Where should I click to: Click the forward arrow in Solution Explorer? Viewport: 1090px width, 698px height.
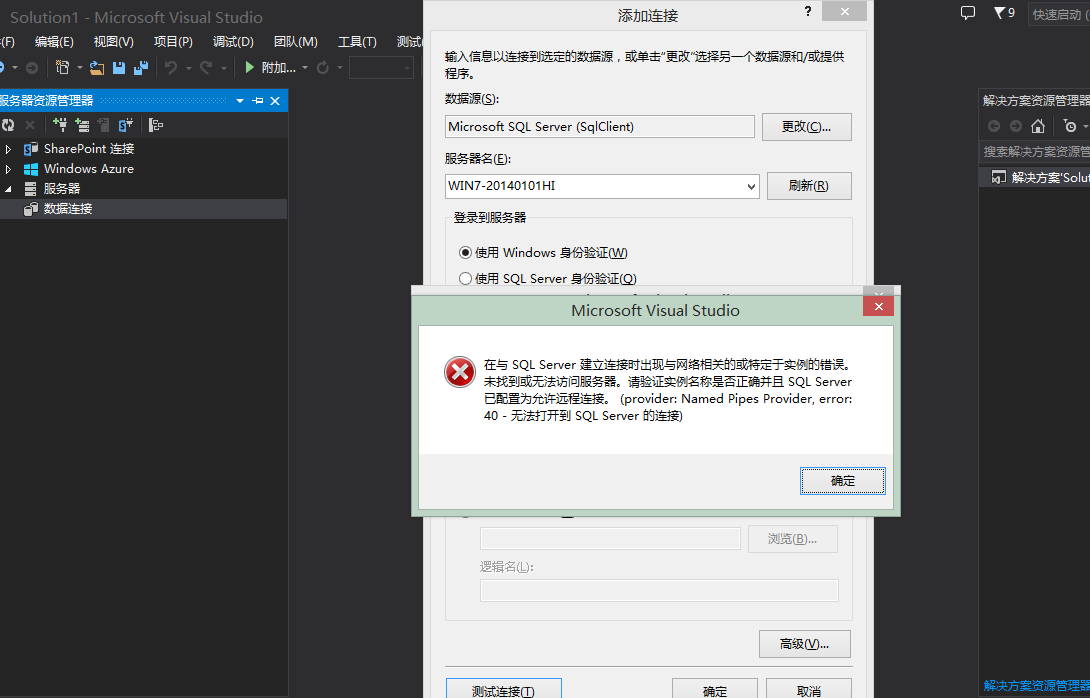[1016, 126]
